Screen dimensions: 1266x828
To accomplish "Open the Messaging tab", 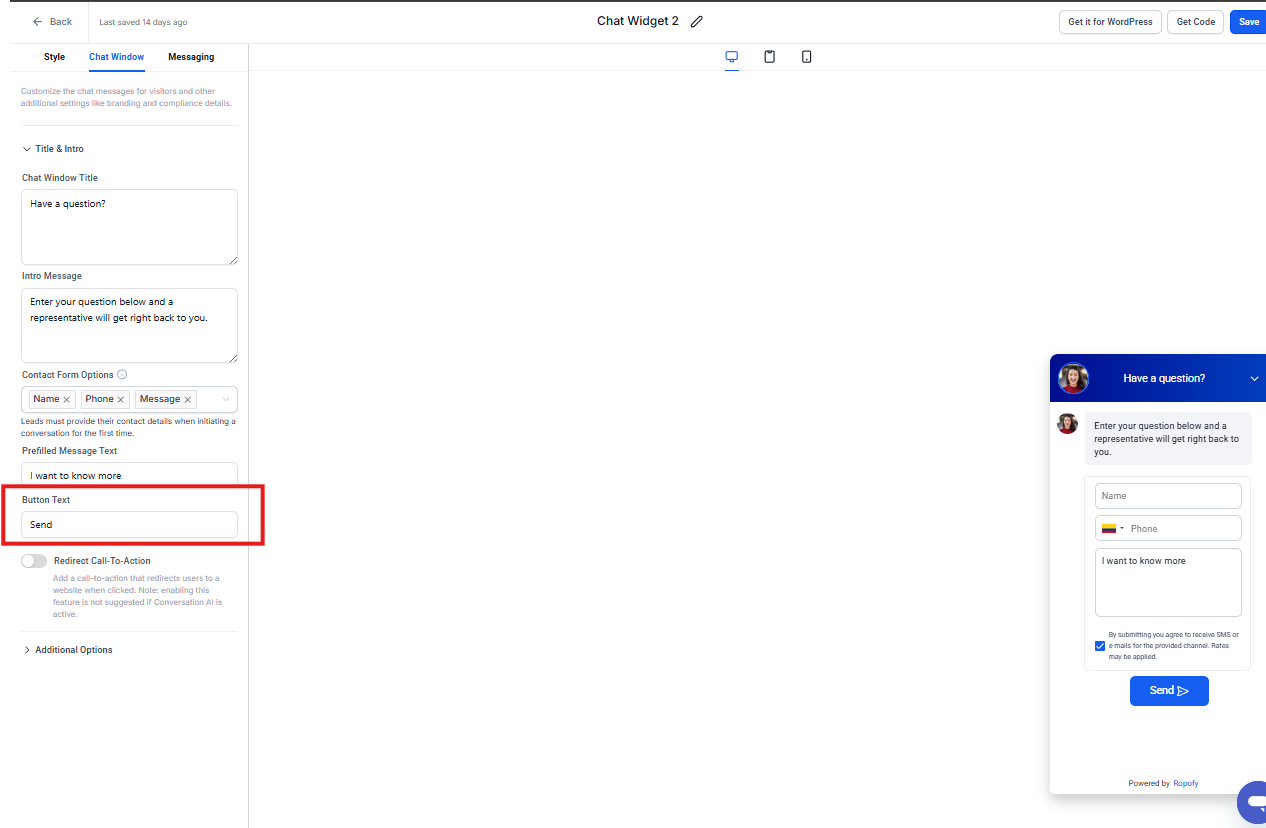I will 191,57.
